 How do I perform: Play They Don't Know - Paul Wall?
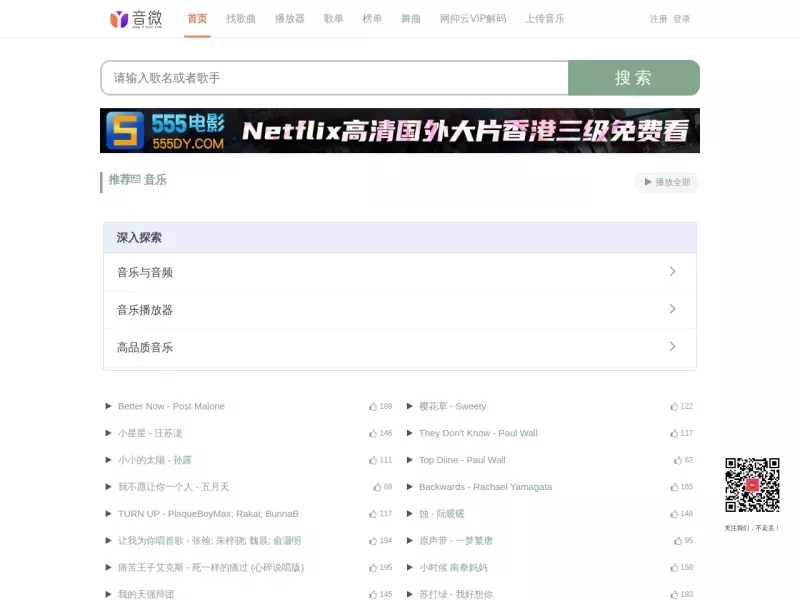pos(409,433)
